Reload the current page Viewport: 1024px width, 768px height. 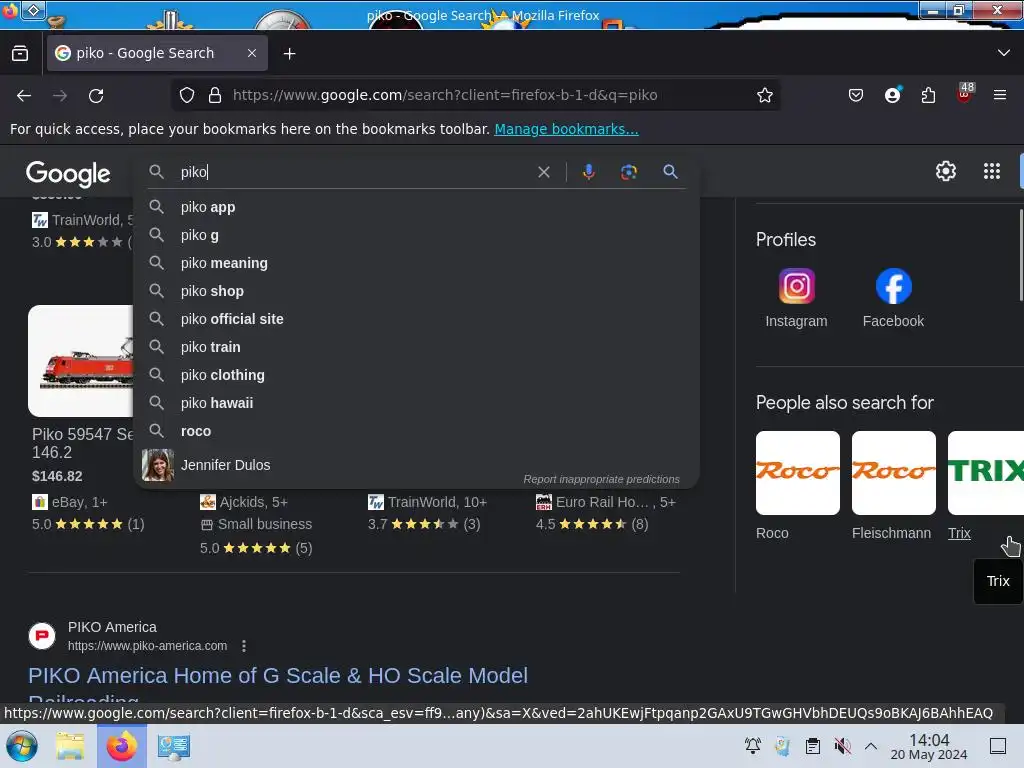(96, 95)
